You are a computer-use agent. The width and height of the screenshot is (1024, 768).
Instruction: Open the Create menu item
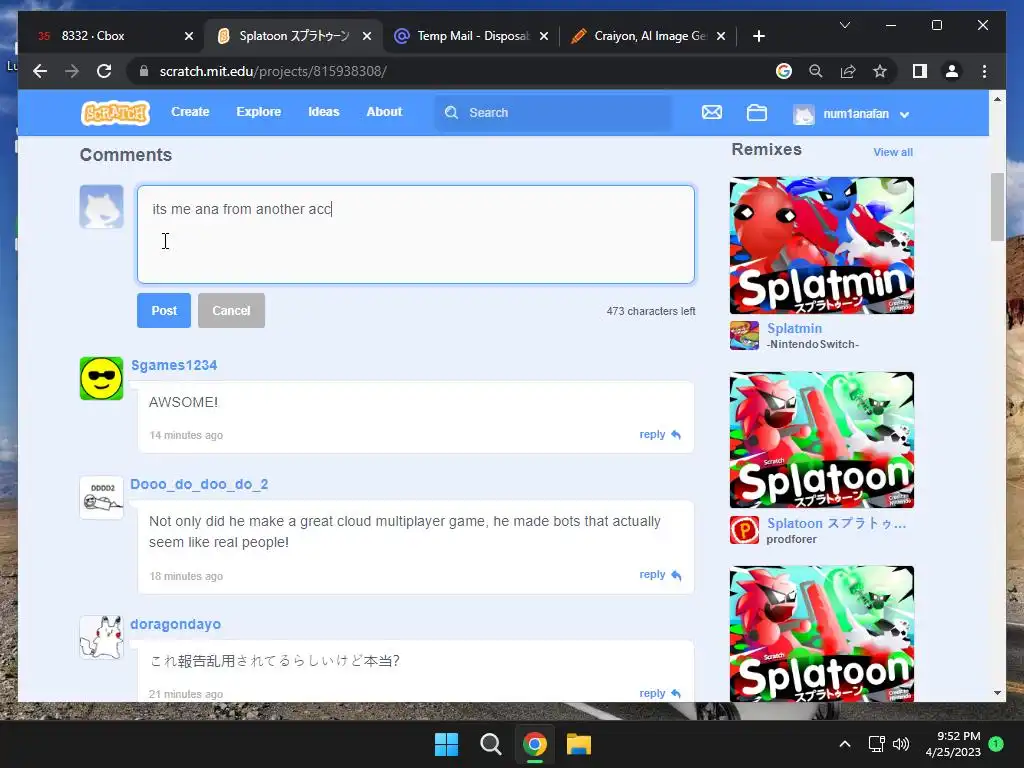[x=190, y=112]
